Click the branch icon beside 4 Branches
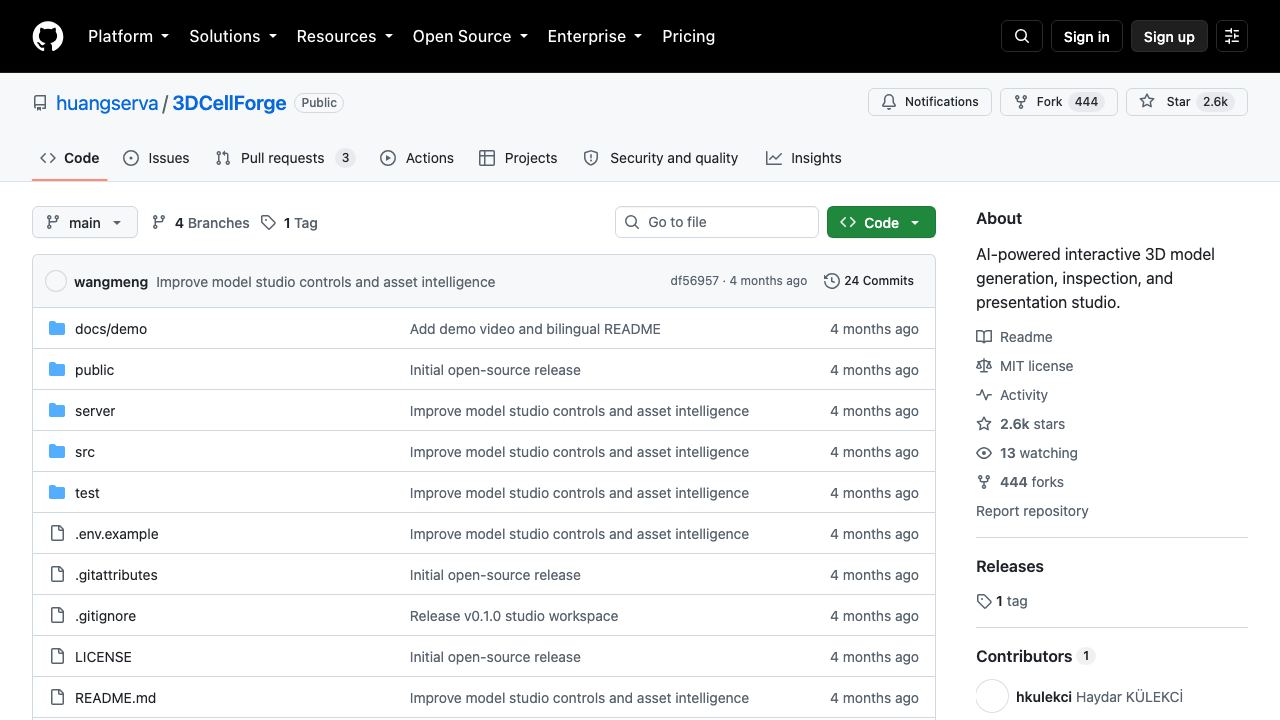 (x=159, y=222)
